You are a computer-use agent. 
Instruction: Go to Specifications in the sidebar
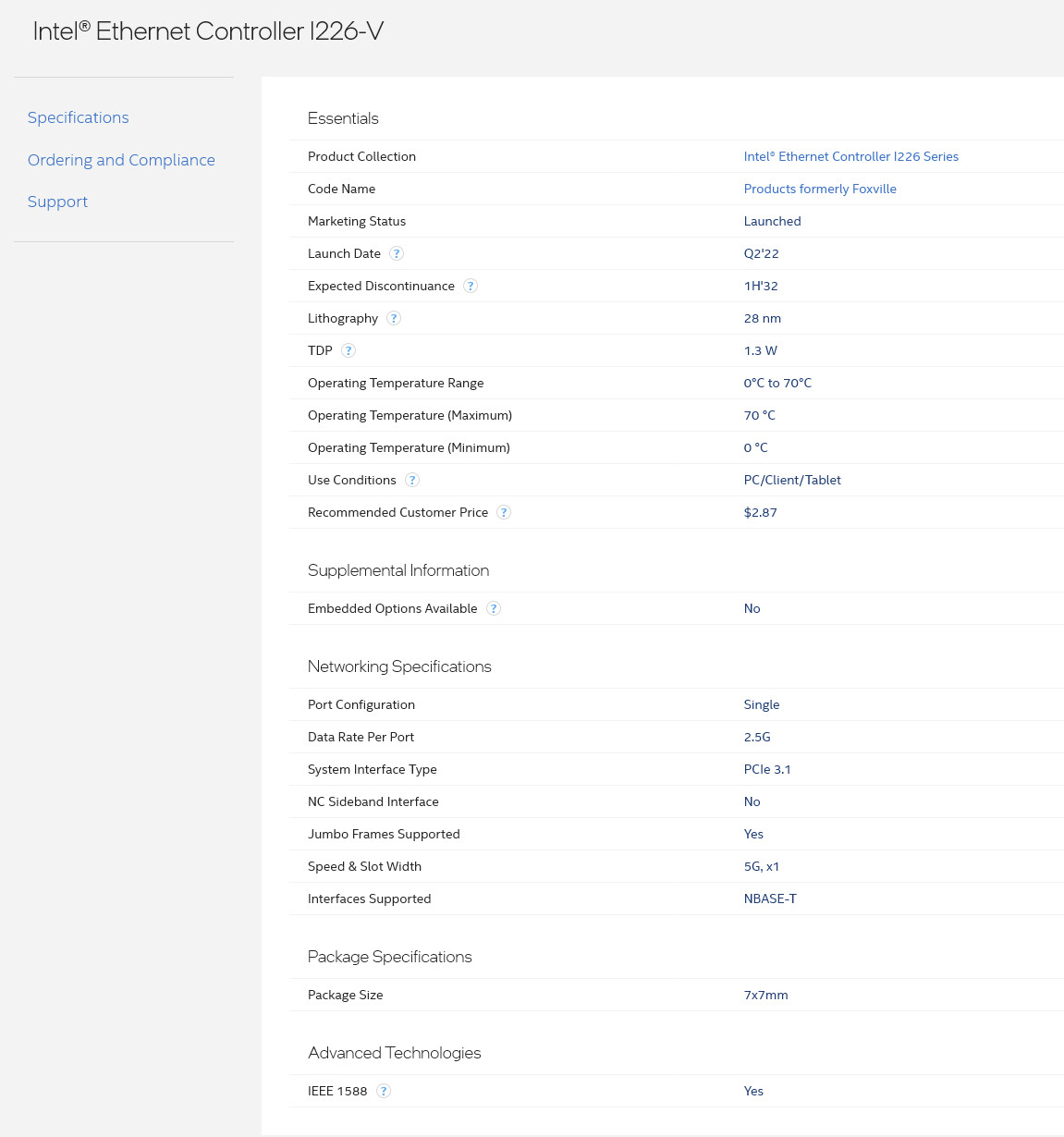tap(79, 117)
